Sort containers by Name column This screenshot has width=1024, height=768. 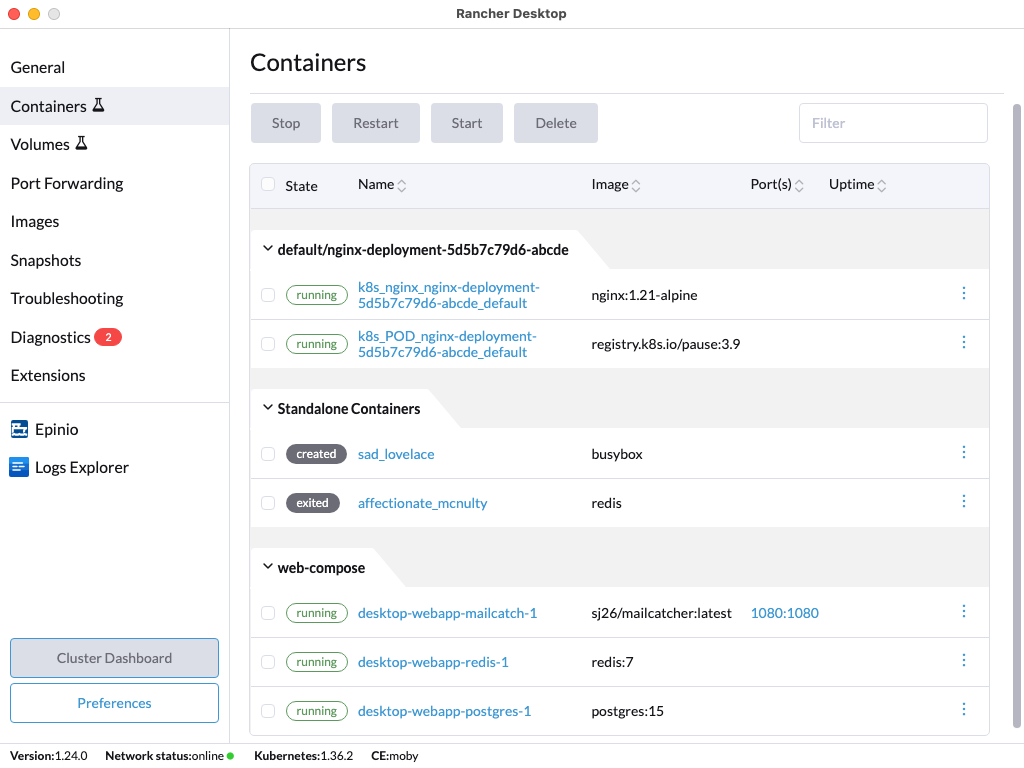382,185
